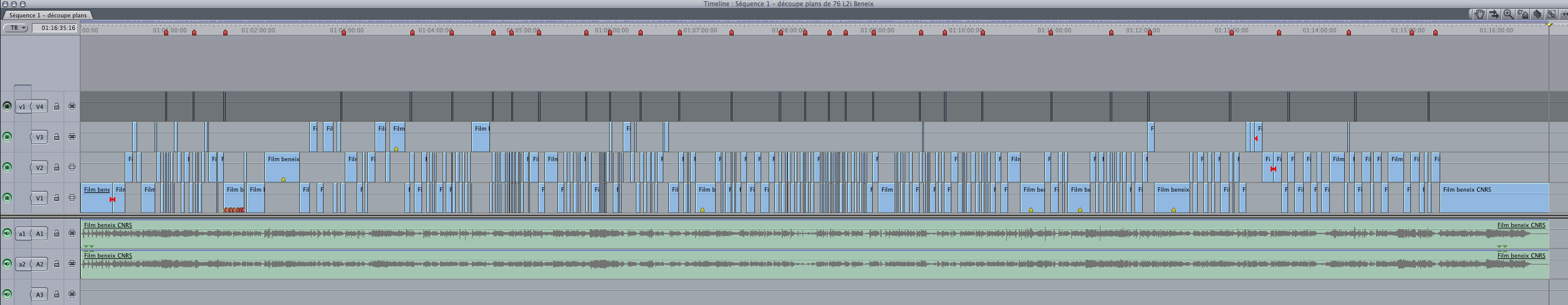
Task: Lock the A2 audio track
Action: coord(57,264)
